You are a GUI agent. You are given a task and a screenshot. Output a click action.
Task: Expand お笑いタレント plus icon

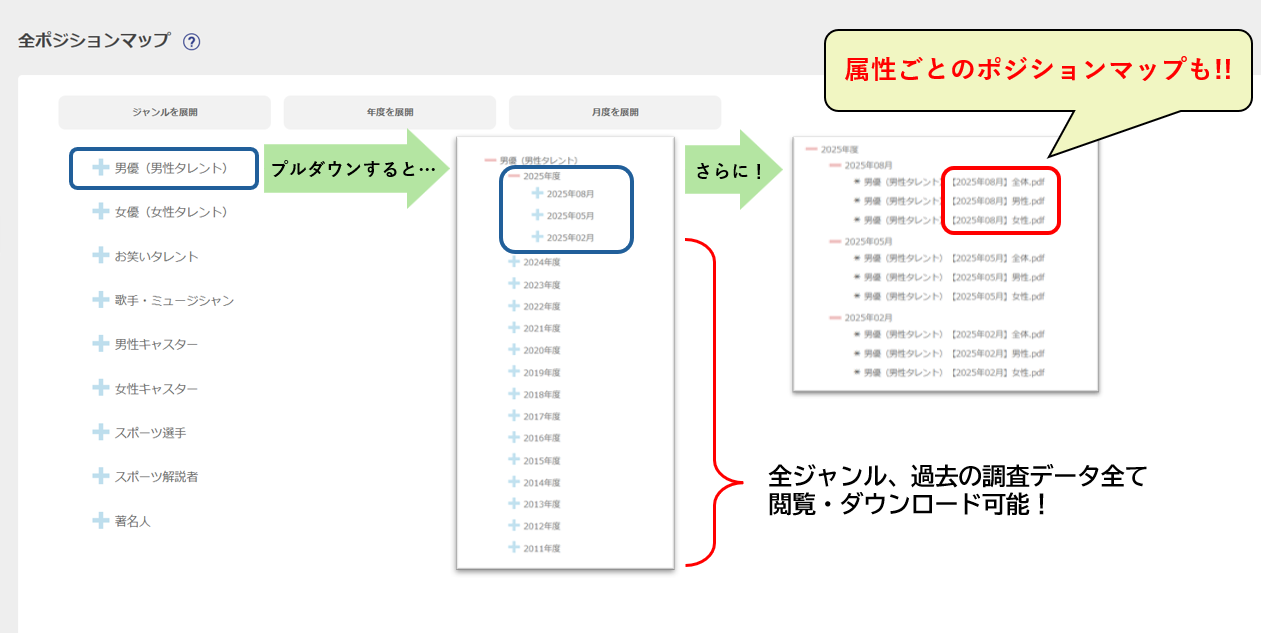(100, 256)
